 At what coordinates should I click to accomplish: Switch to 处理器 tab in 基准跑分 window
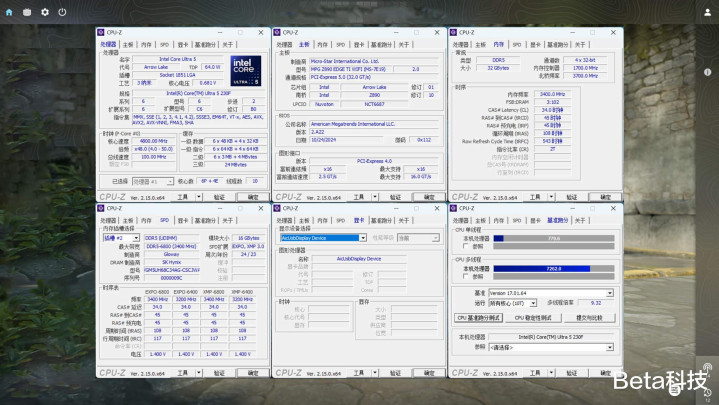click(x=461, y=221)
